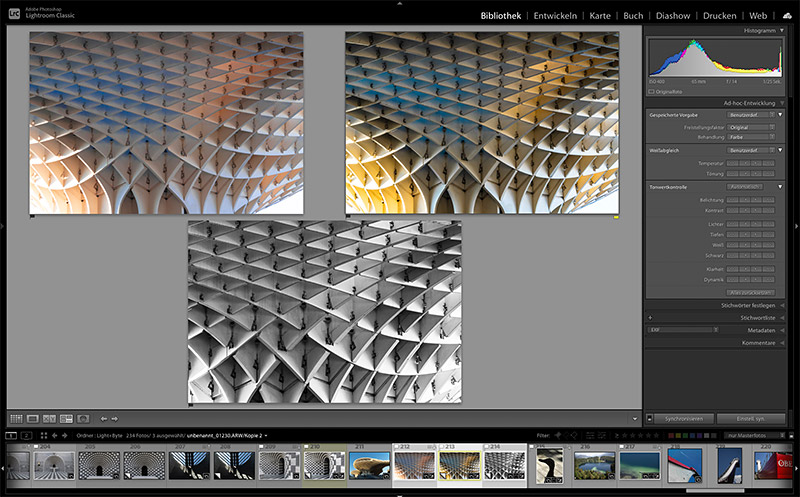The height and width of the screenshot is (497, 800).
Task: Open Compare view (XY) in toolbar
Action: 49,418
